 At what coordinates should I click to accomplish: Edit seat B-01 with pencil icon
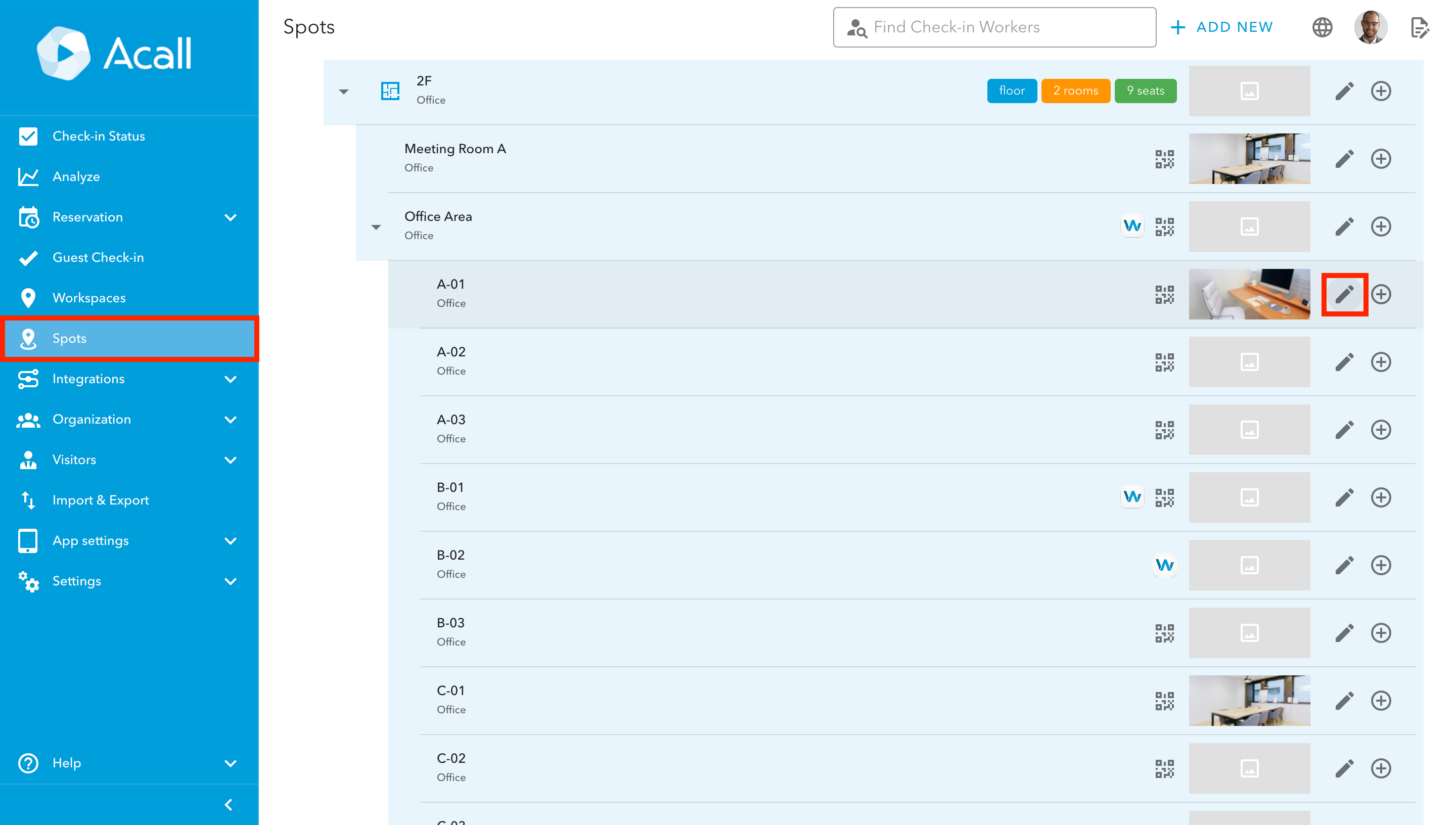coord(1344,497)
